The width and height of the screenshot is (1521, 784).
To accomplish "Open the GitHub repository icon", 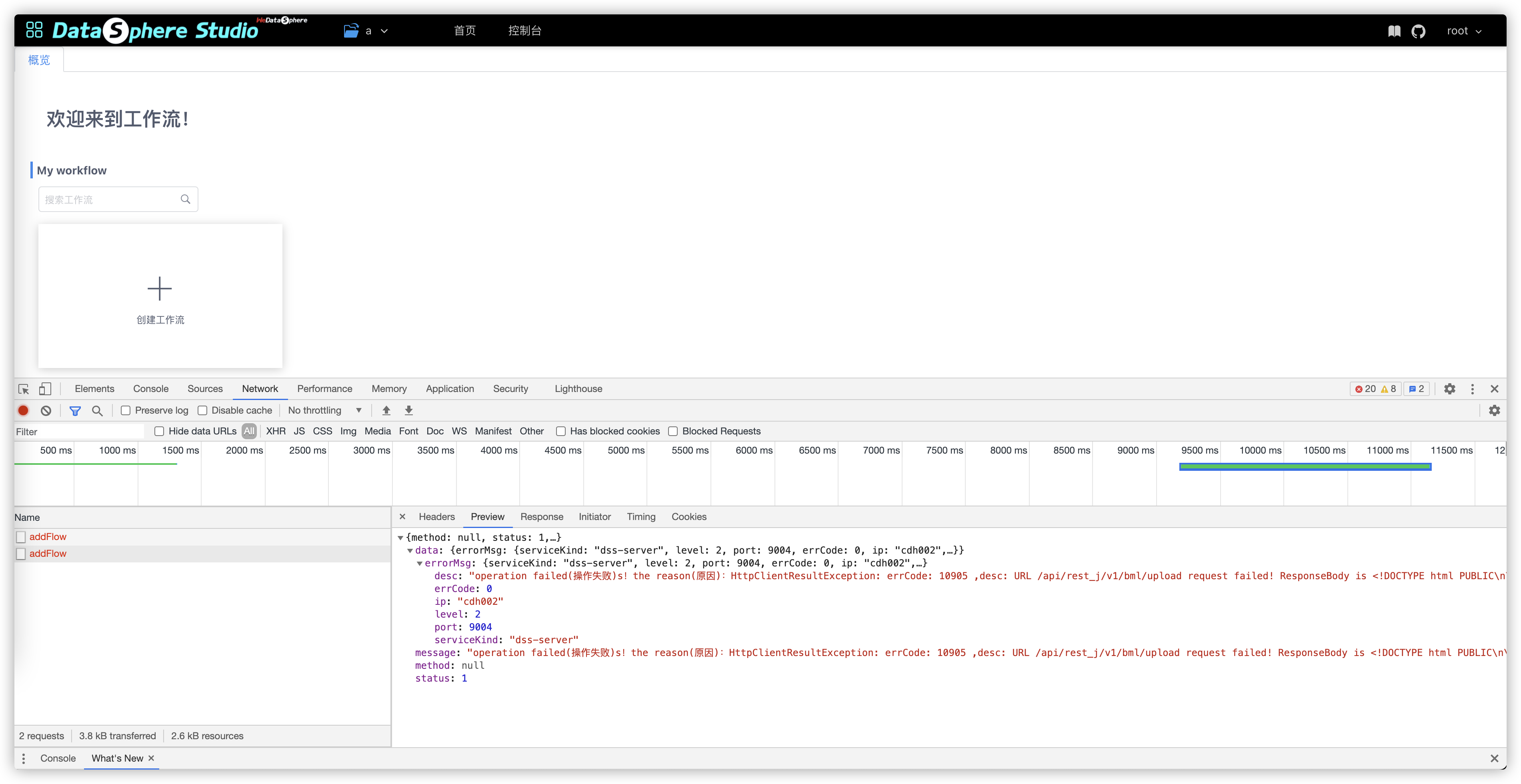I will click(x=1419, y=31).
